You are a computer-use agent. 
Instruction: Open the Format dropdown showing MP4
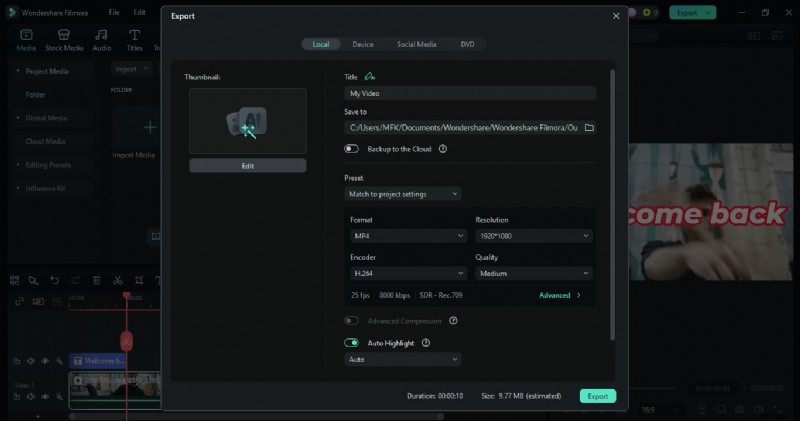[x=408, y=236]
